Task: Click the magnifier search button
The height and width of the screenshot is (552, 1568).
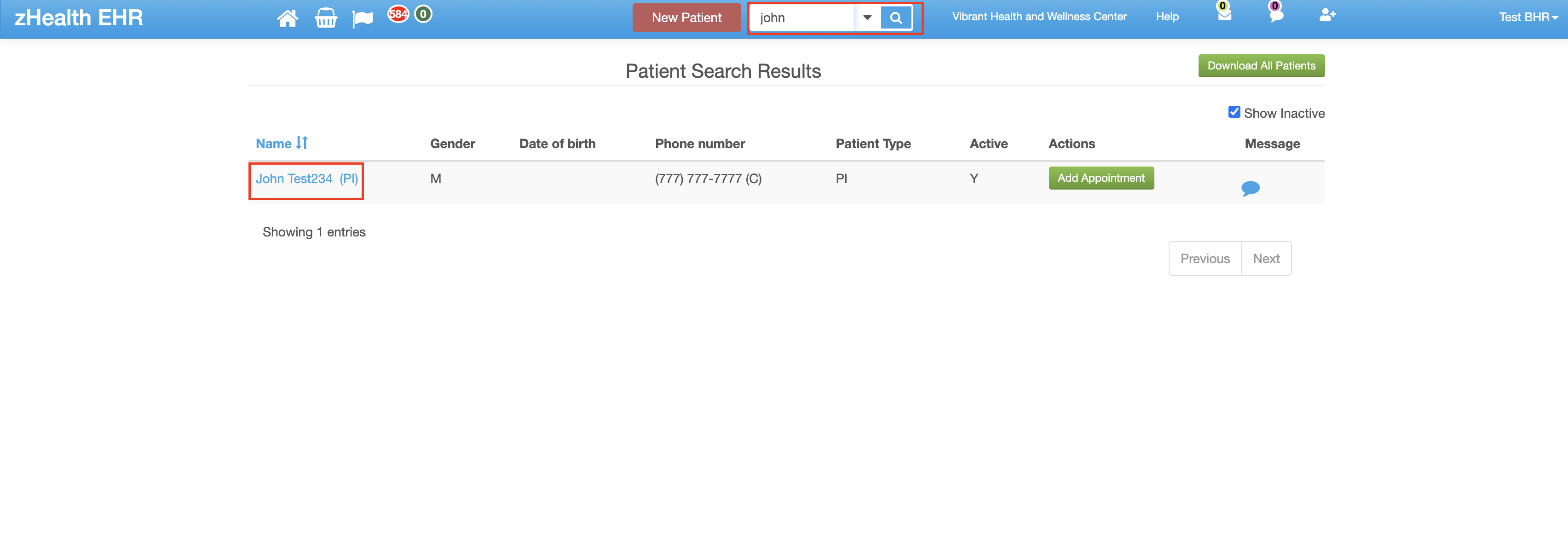Action: [896, 17]
